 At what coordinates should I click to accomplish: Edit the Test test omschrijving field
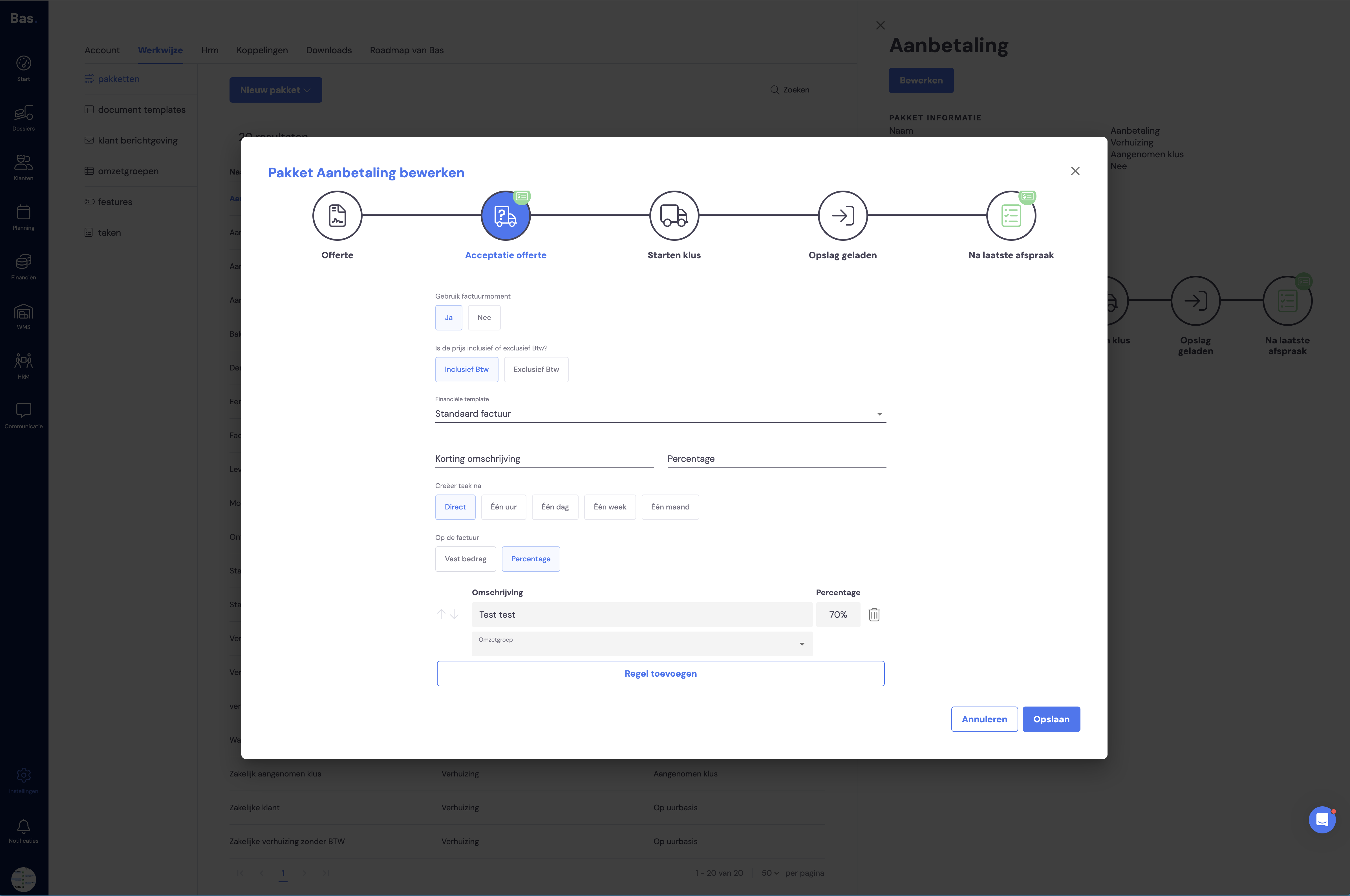point(642,615)
